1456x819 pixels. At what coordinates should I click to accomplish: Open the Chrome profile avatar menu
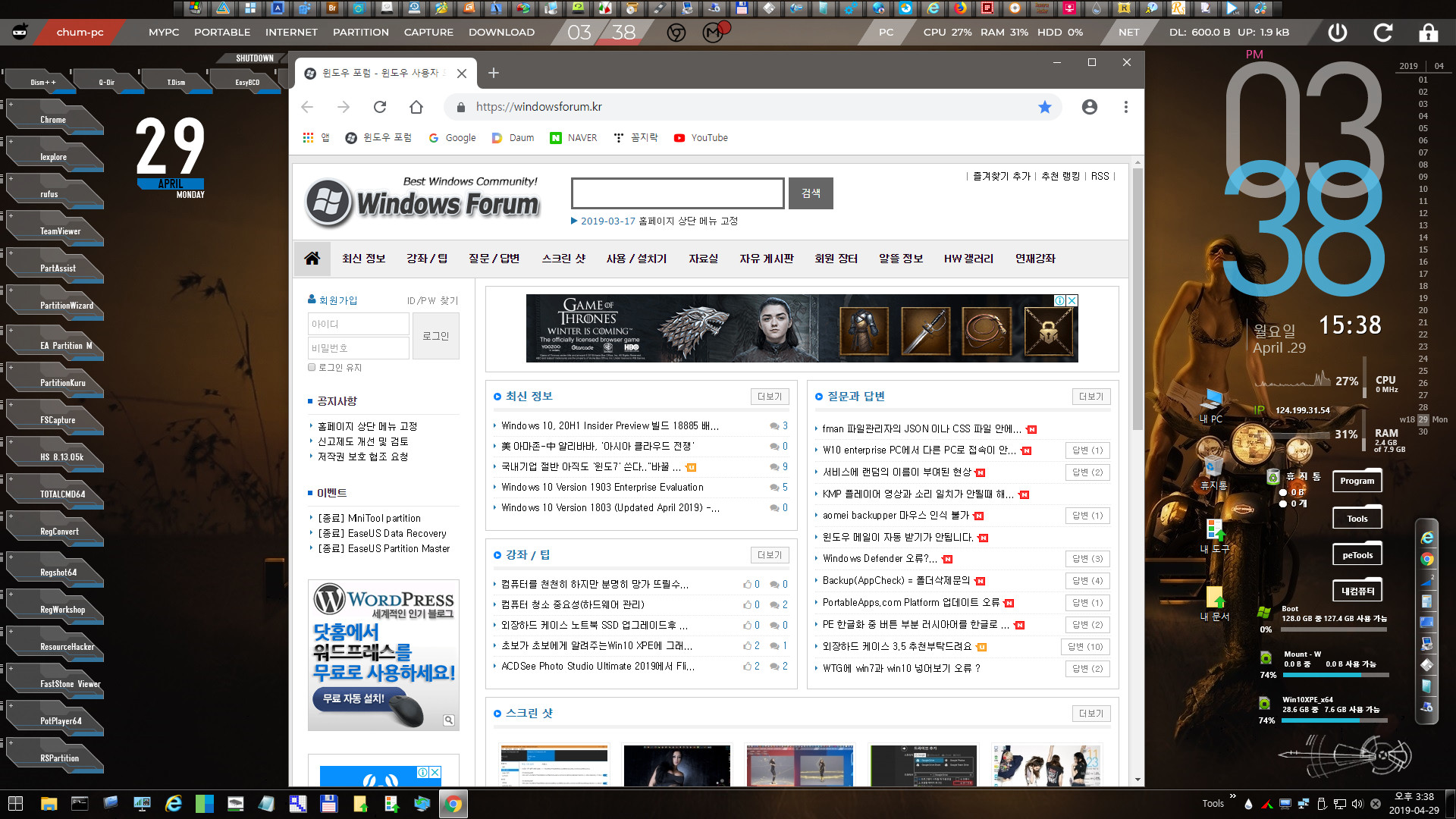coord(1090,107)
